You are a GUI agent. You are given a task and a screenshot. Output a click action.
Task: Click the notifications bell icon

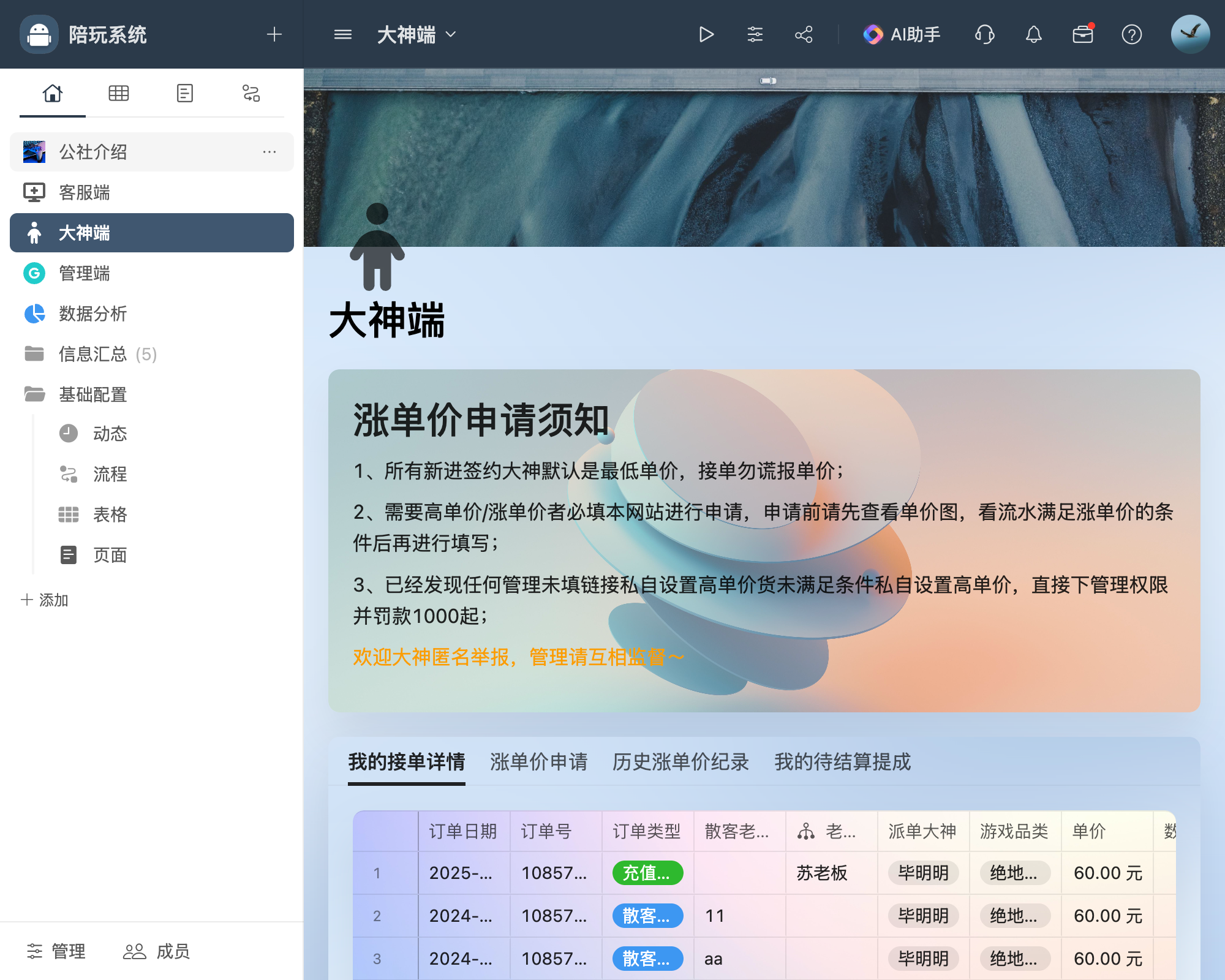(x=1034, y=34)
